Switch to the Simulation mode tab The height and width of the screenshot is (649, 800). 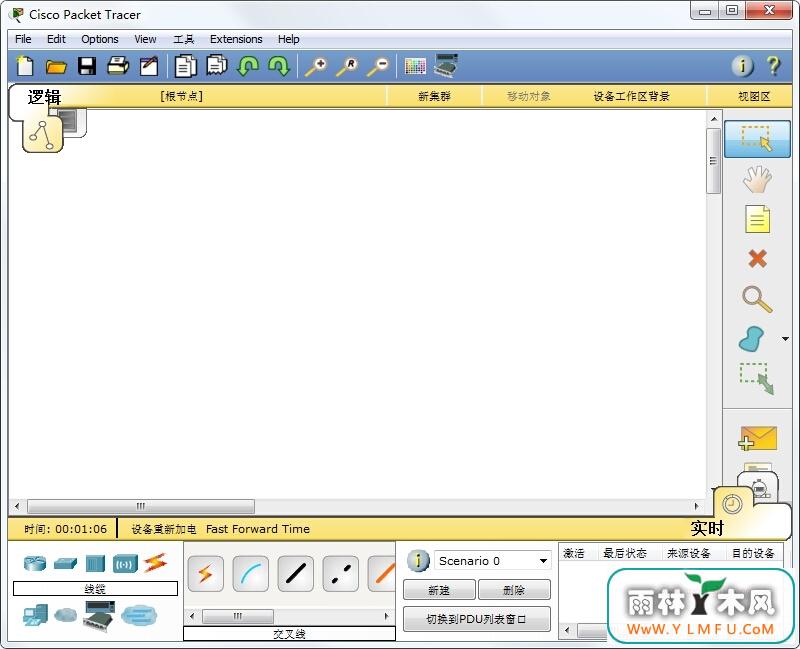coord(760,487)
